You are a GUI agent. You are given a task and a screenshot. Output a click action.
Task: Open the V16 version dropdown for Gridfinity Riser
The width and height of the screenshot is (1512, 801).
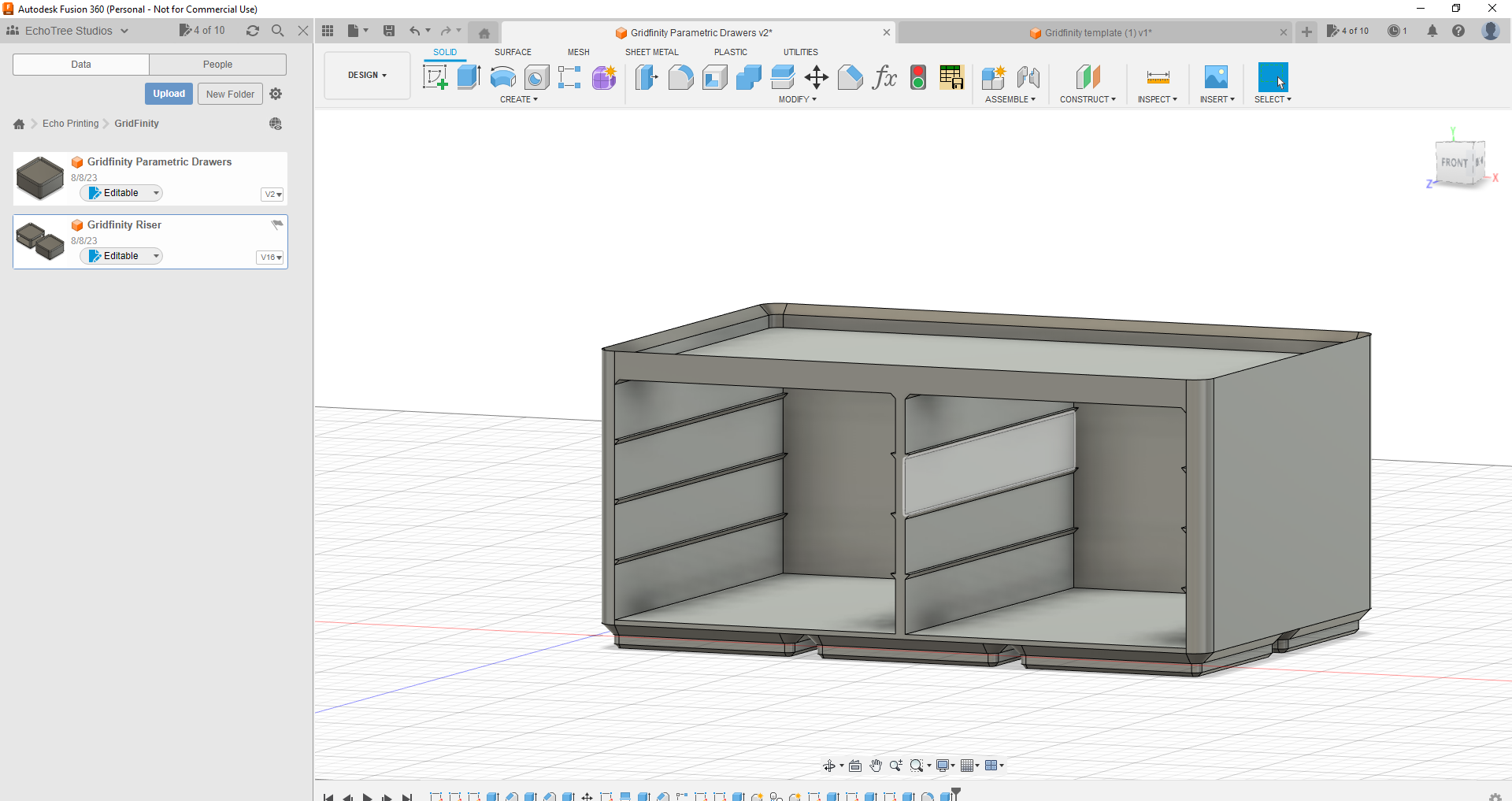[269, 258]
